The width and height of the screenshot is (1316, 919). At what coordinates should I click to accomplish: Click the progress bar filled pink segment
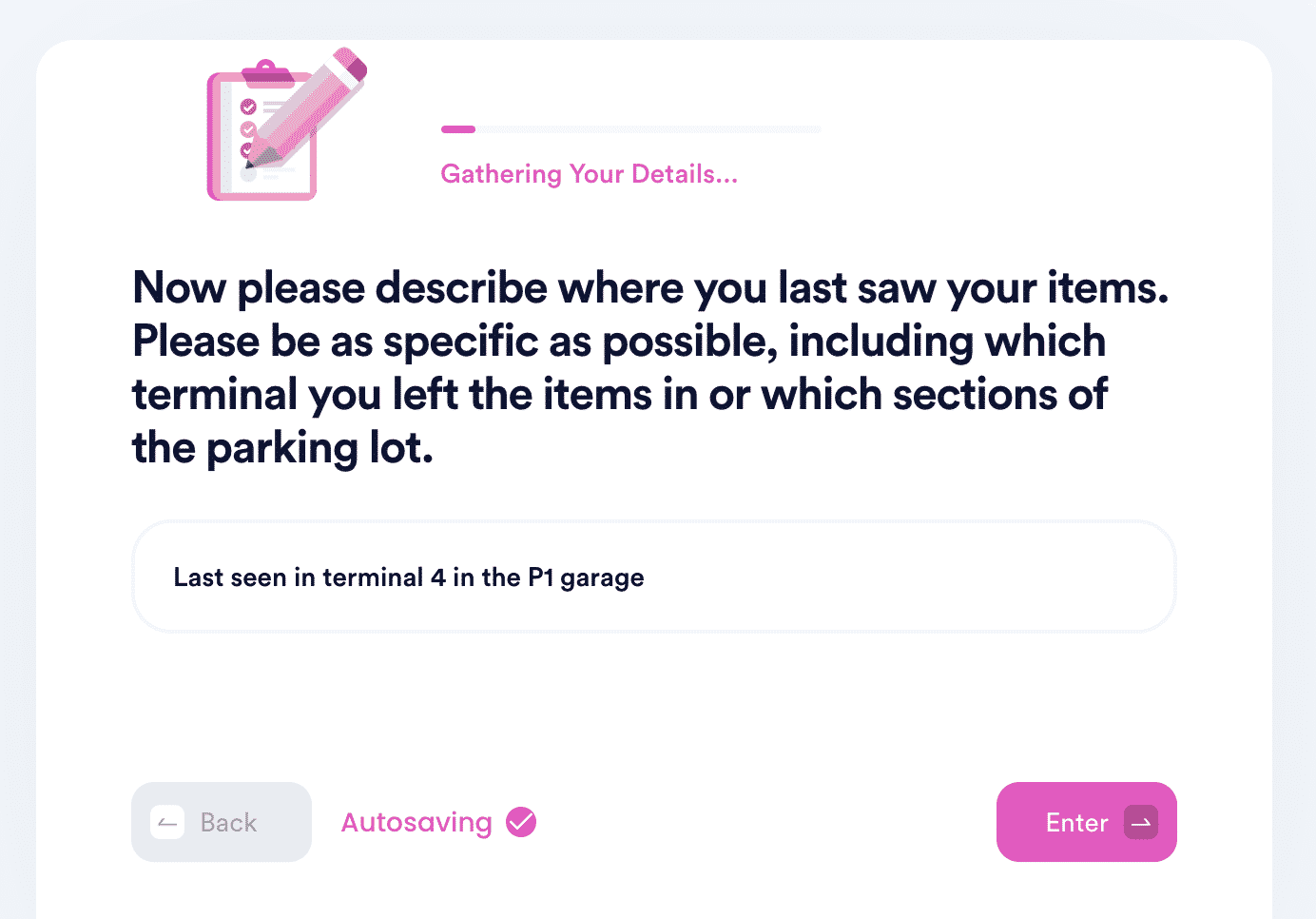coord(458,129)
